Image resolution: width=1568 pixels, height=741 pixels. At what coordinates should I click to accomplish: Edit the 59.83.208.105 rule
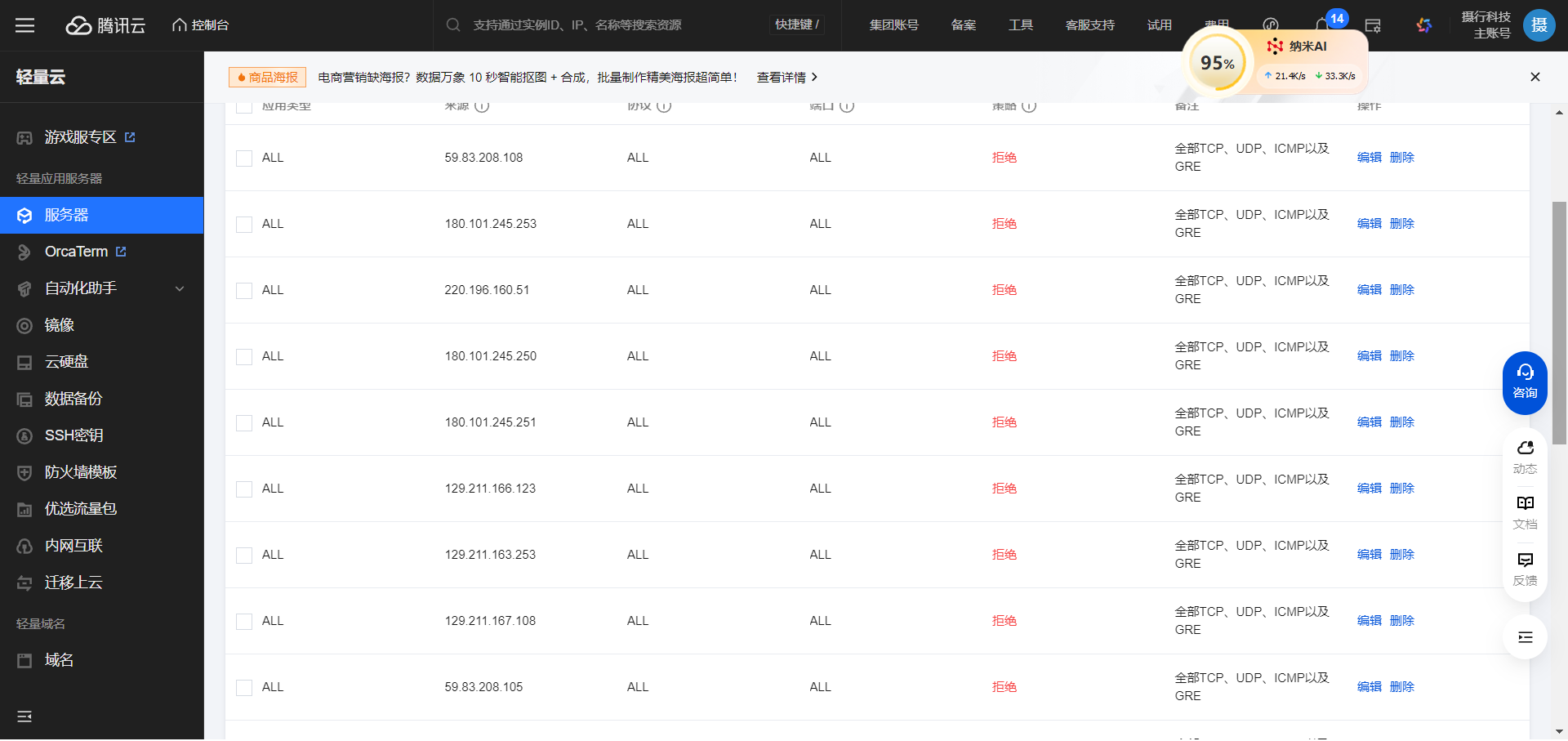[x=1369, y=687]
